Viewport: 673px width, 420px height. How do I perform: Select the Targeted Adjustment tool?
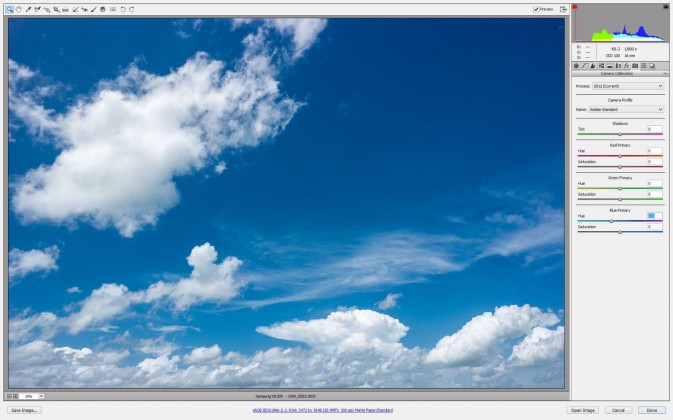[x=46, y=9]
